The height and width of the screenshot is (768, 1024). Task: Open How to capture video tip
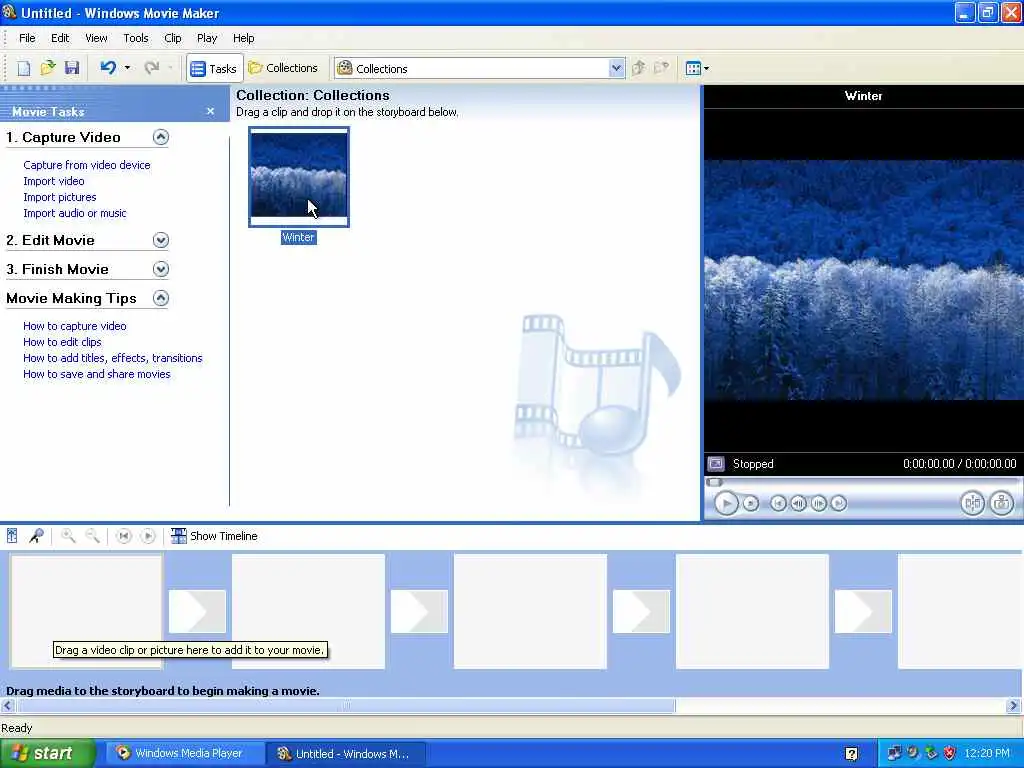pyautogui.click(x=74, y=326)
